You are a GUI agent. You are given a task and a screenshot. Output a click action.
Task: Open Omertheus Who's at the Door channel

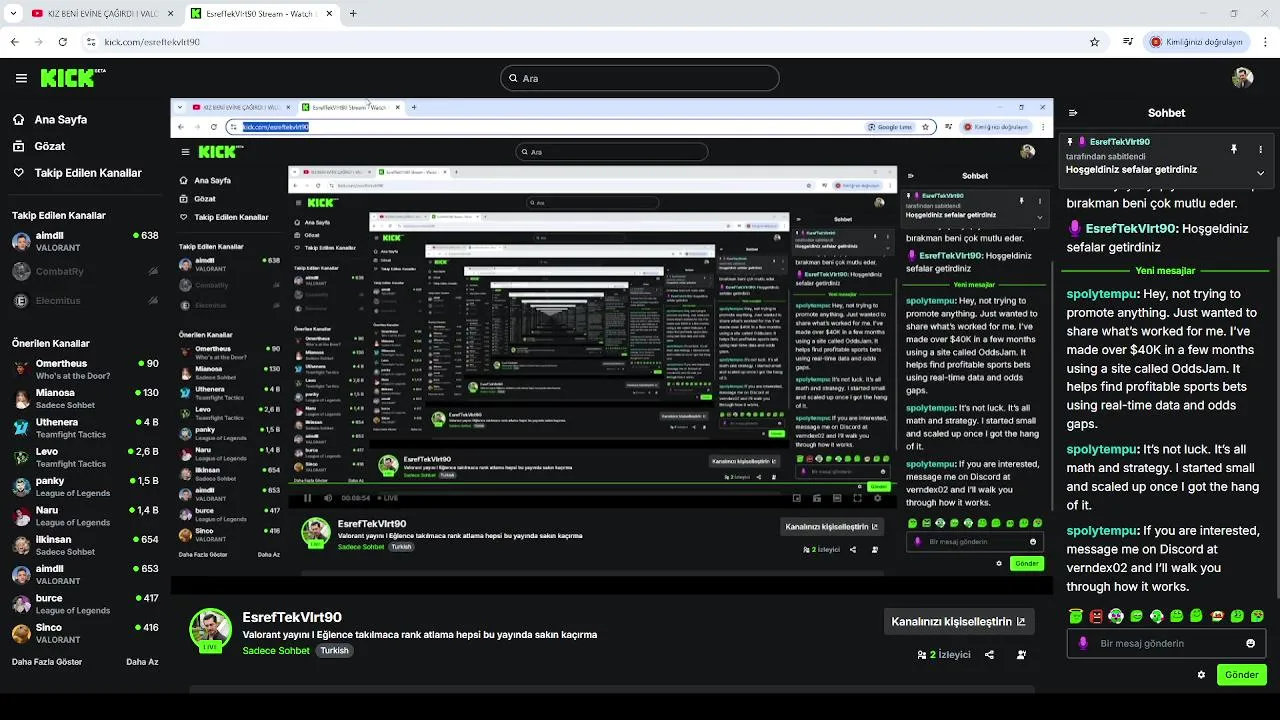85,369
